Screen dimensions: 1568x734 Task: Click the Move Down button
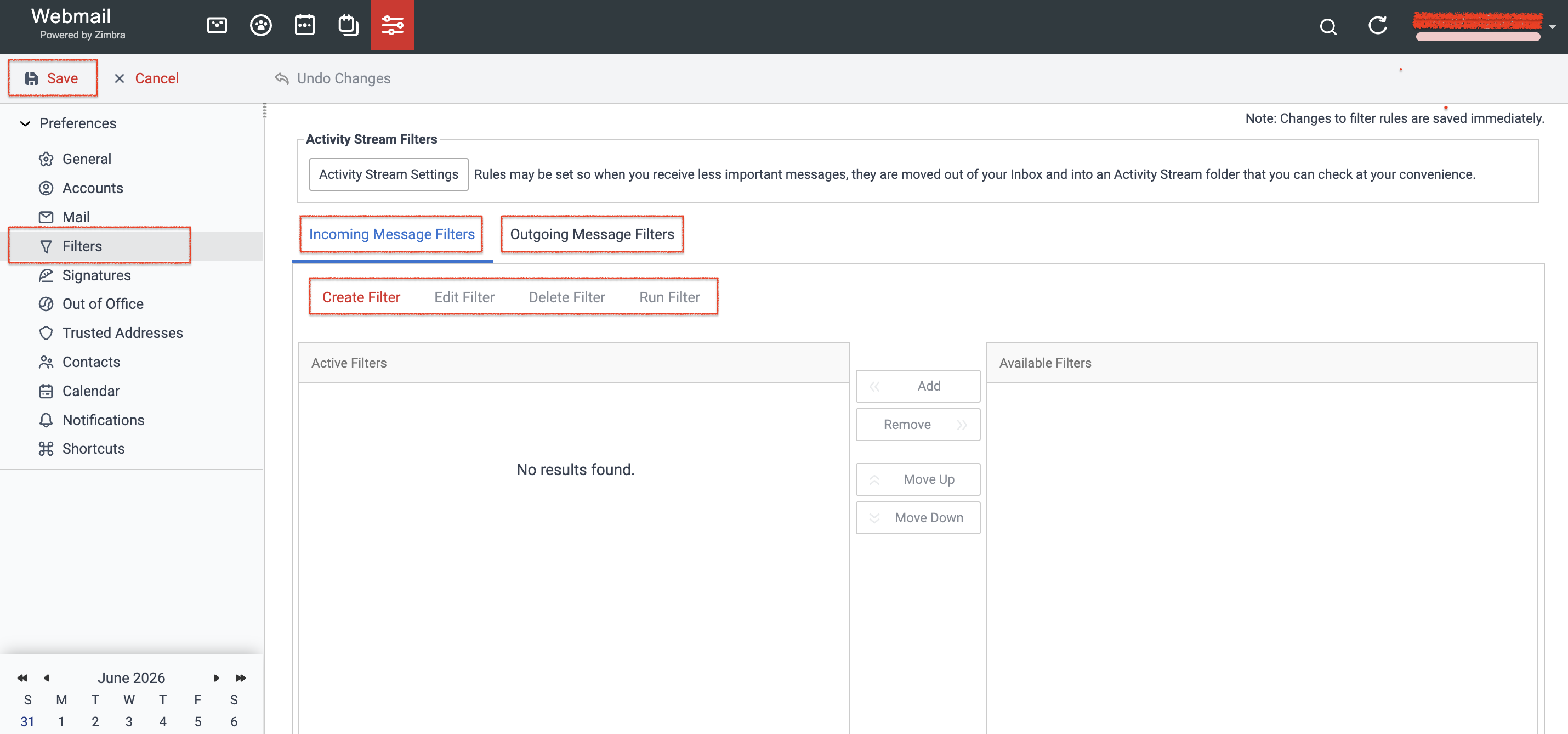917,517
